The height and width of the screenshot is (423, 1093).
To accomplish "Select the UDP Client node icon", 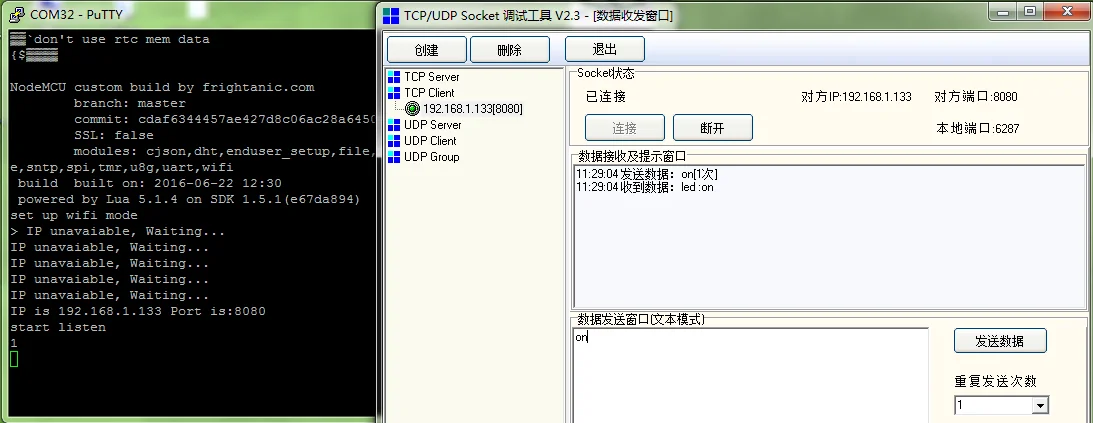I will point(394,141).
